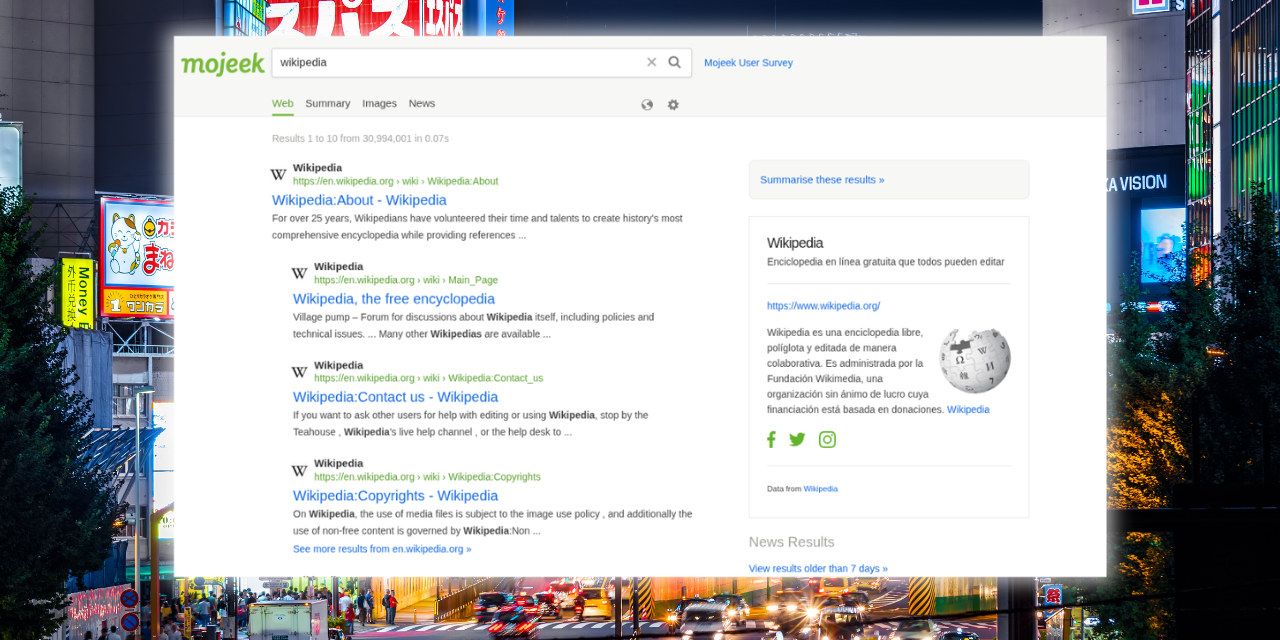Click "See more results from en.wikipedia.org »"
1280x640 pixels.
pyautogui.click(x=382, y=549)
